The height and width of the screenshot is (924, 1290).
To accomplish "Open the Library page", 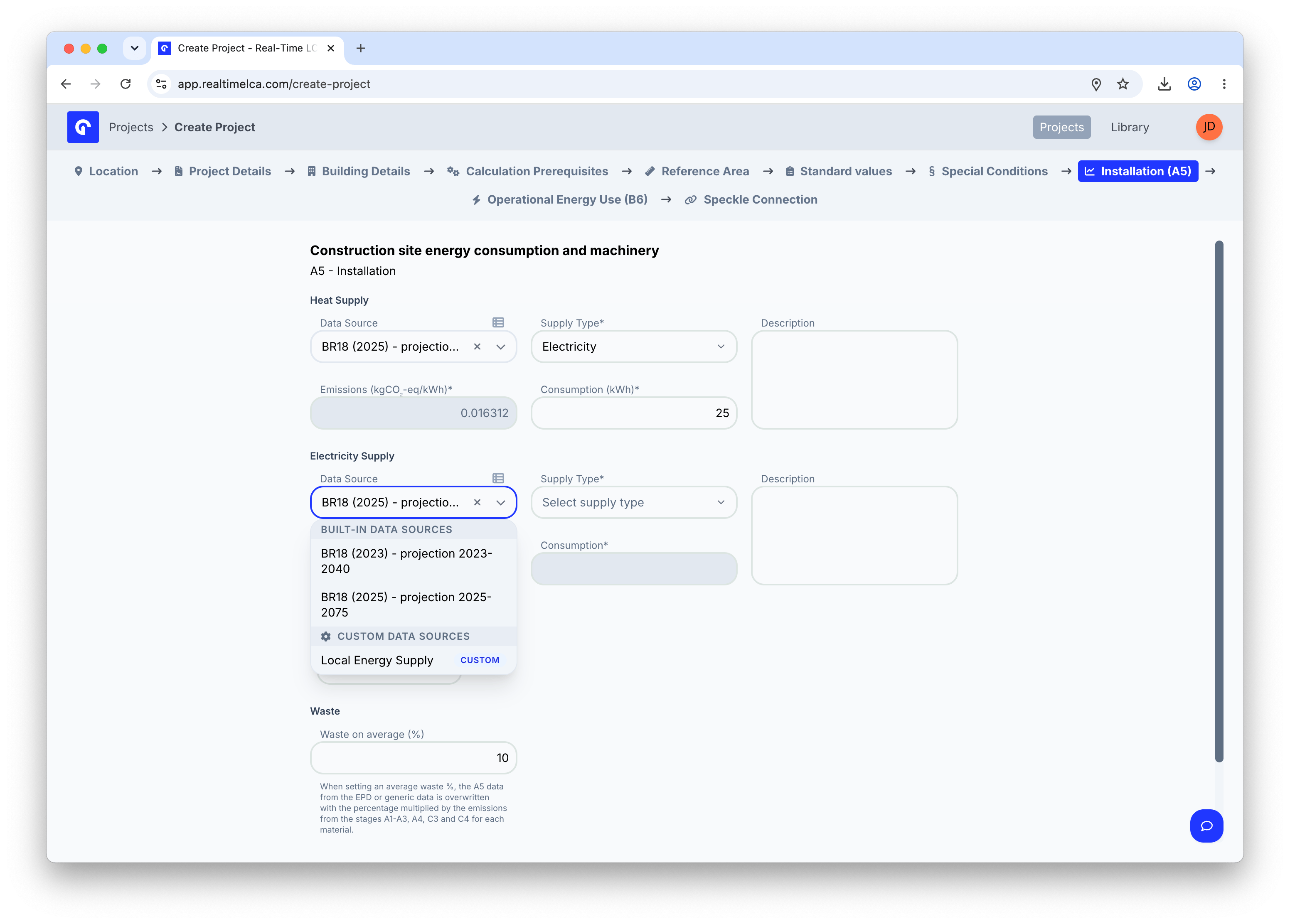I will tap(1130, 127).
